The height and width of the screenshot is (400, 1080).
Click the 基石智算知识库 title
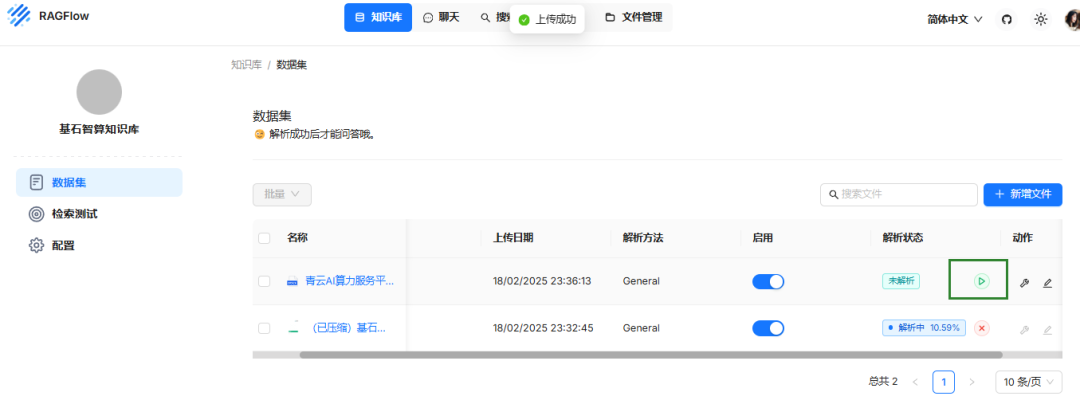[x=99, y=129]
